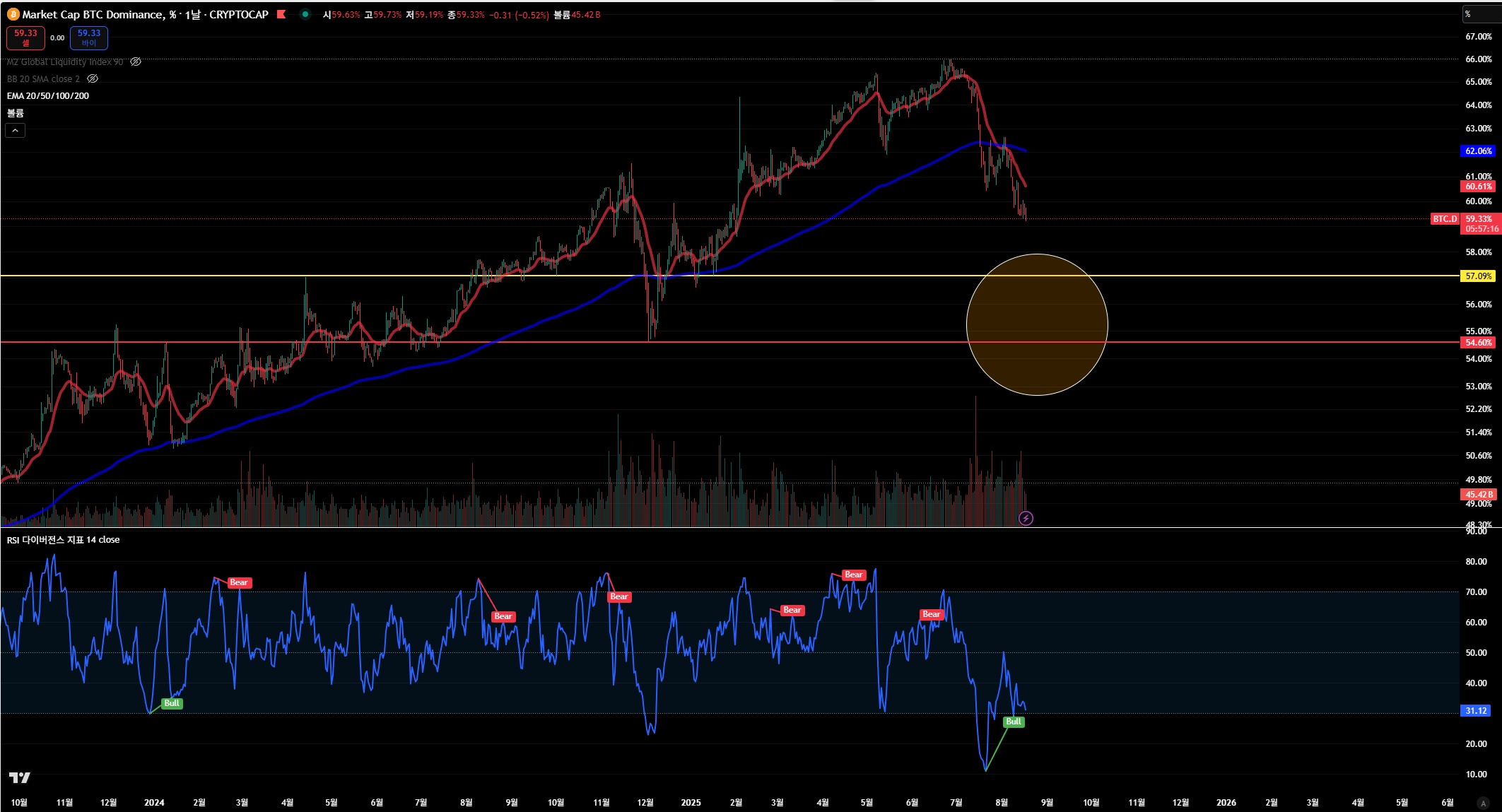Viewport: 1502px width, 812px height.
Task: Click the red 54.60% horizontal line label
Action: pos(1477,343)
